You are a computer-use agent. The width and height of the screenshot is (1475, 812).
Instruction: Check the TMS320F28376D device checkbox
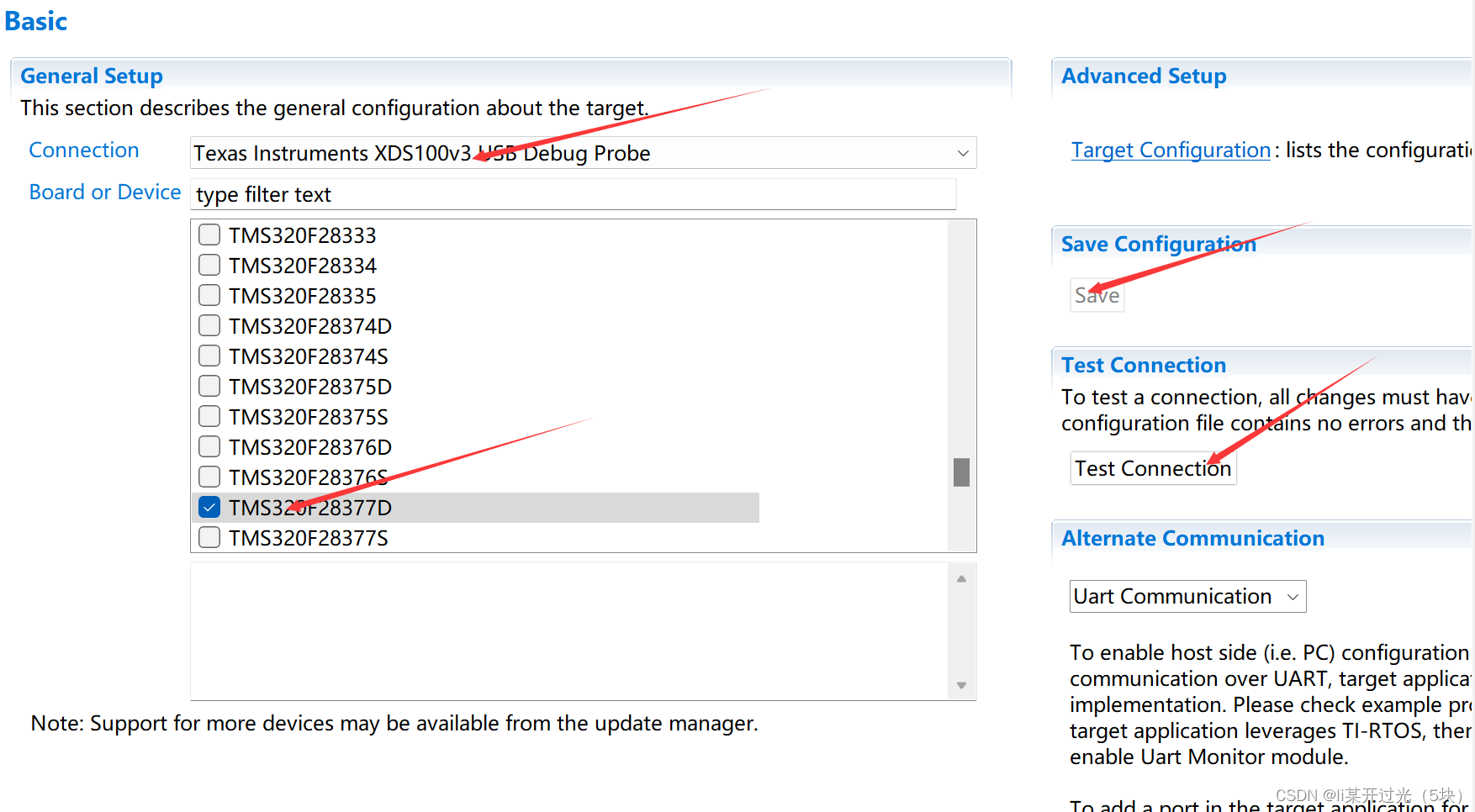209,446
